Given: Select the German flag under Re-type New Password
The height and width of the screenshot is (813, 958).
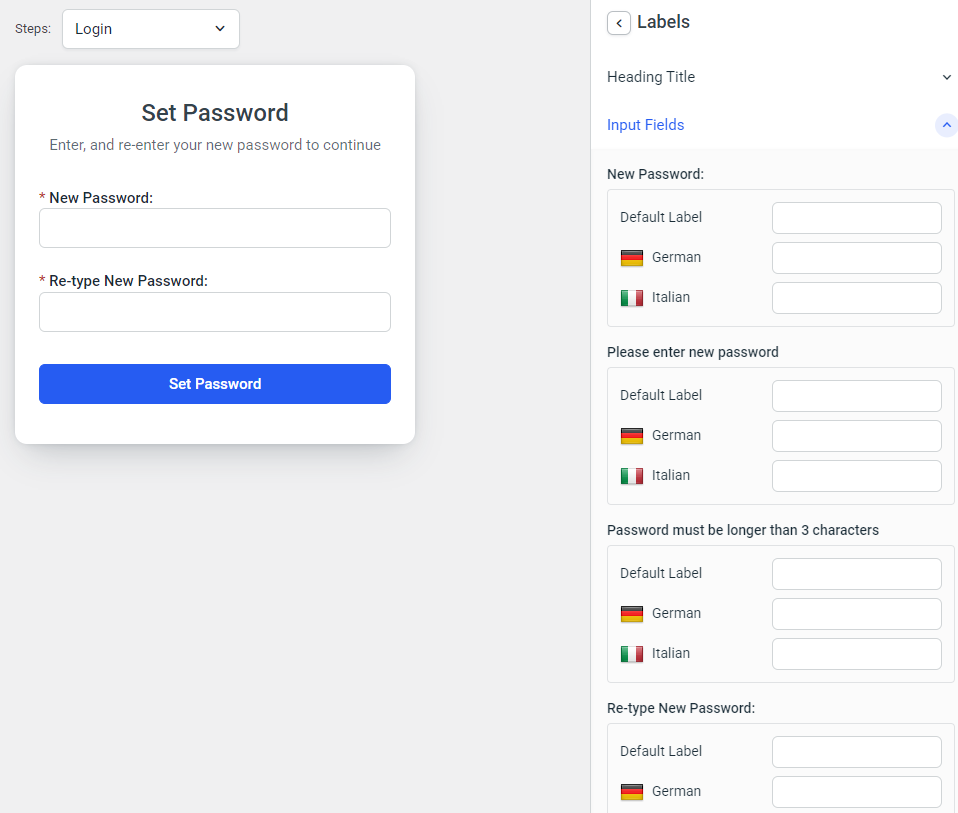Looking at the screenshot, I should (632, 791).
